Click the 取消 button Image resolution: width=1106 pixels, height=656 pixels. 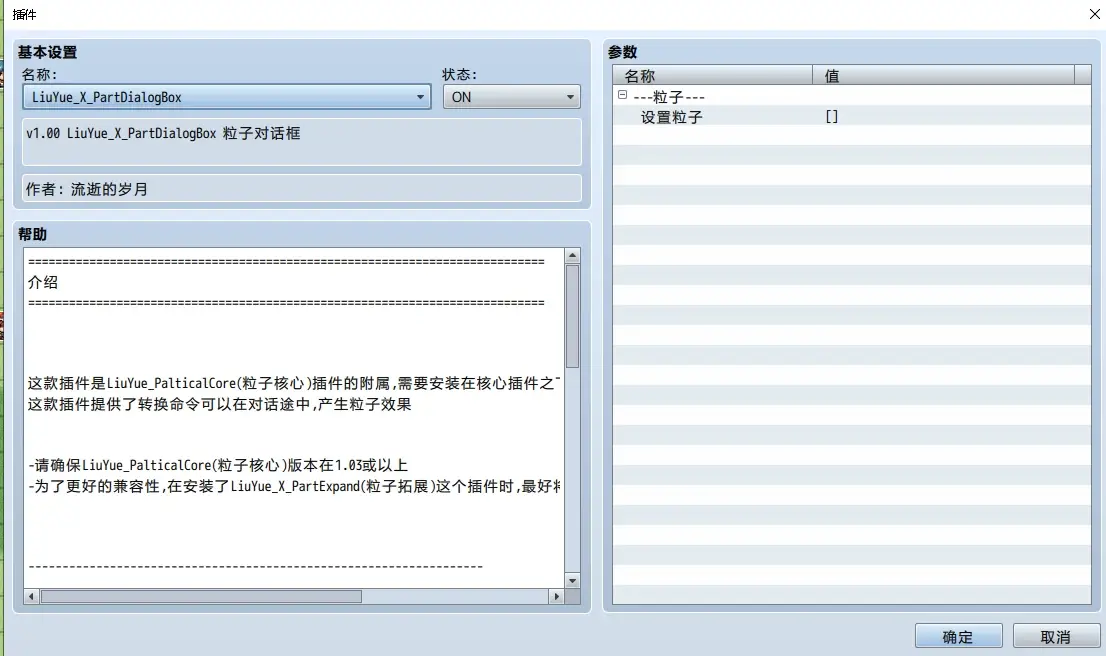pos(1056,636)
